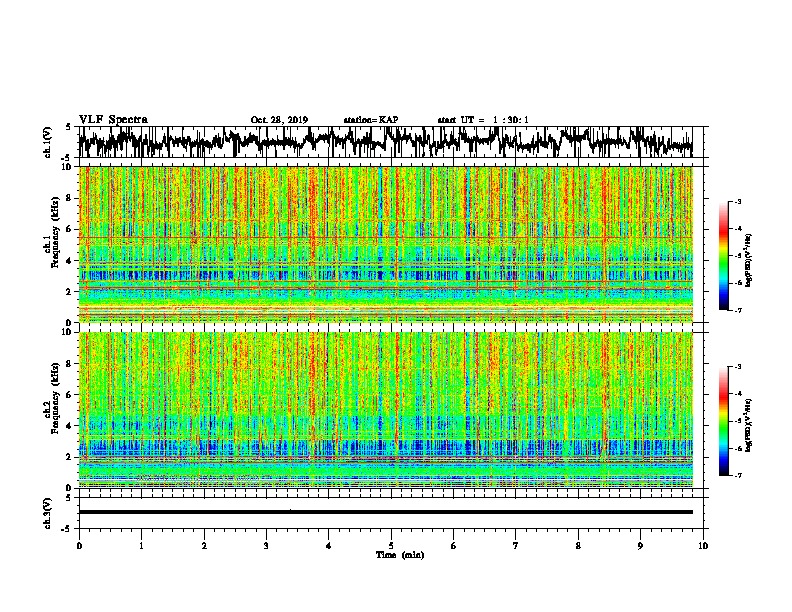Click the time axis end label "10"

703,546
